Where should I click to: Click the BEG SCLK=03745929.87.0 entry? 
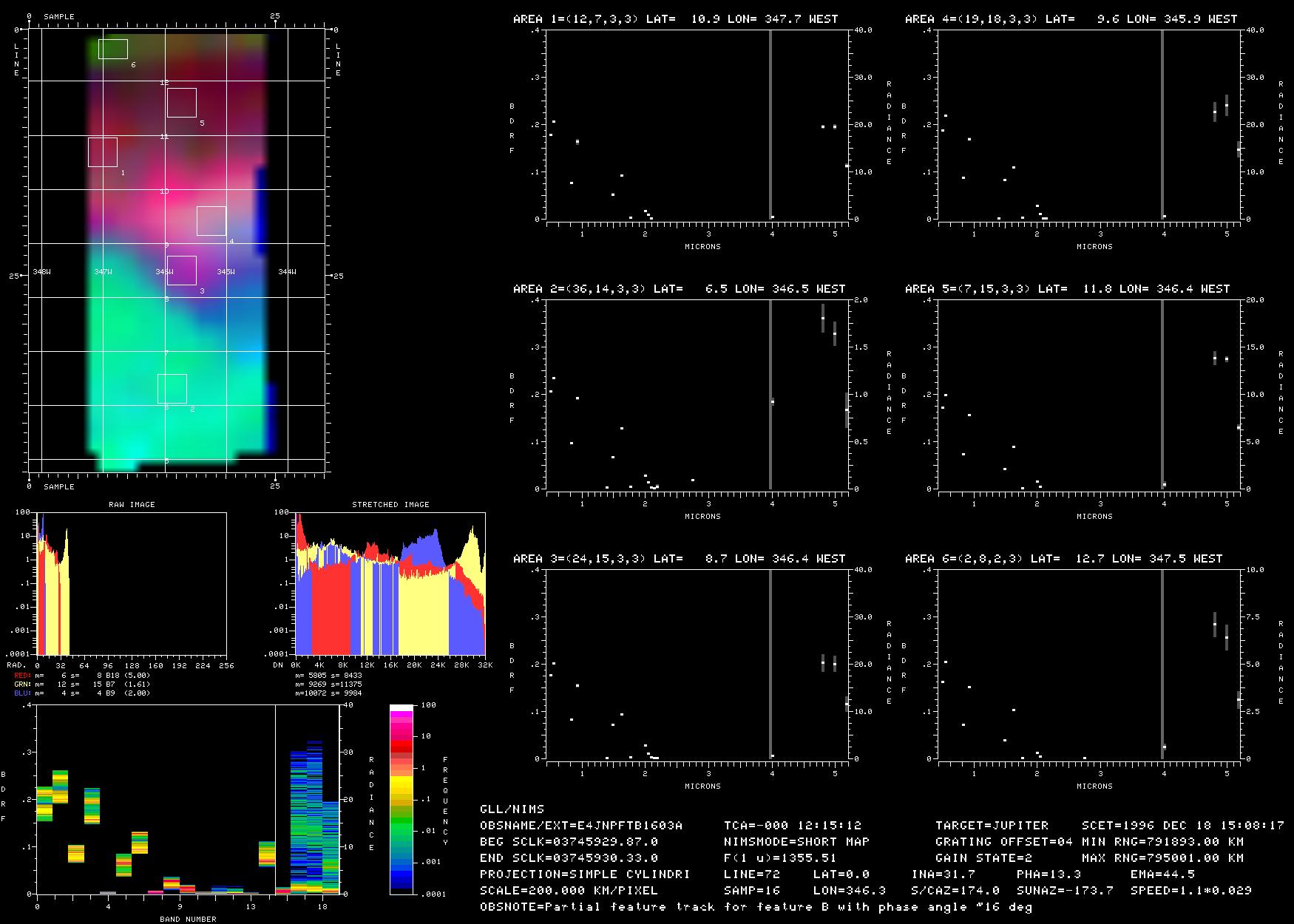[569, 842]
